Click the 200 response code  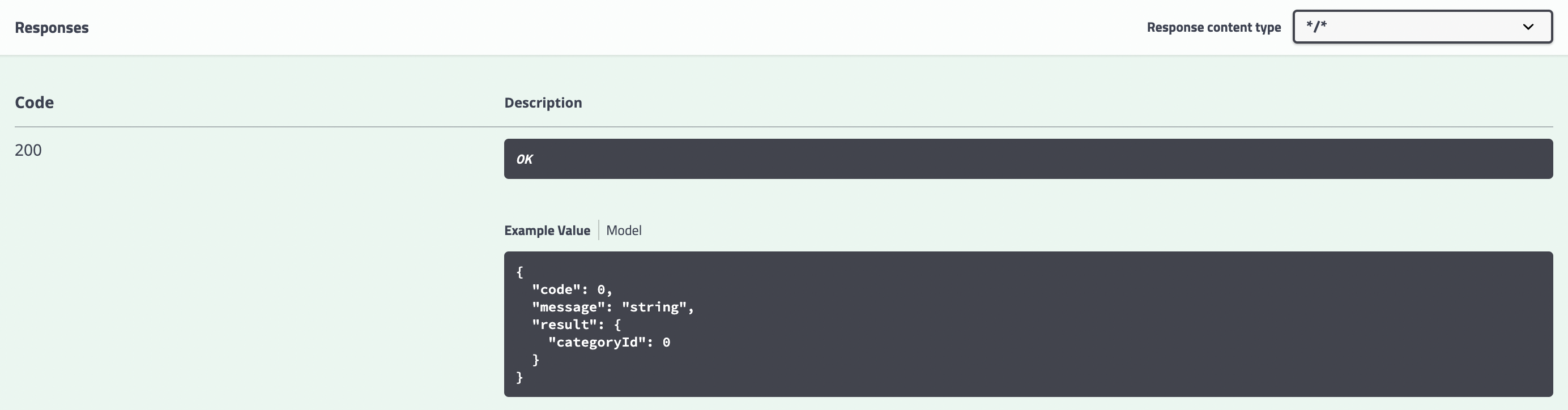pos(28,150)
